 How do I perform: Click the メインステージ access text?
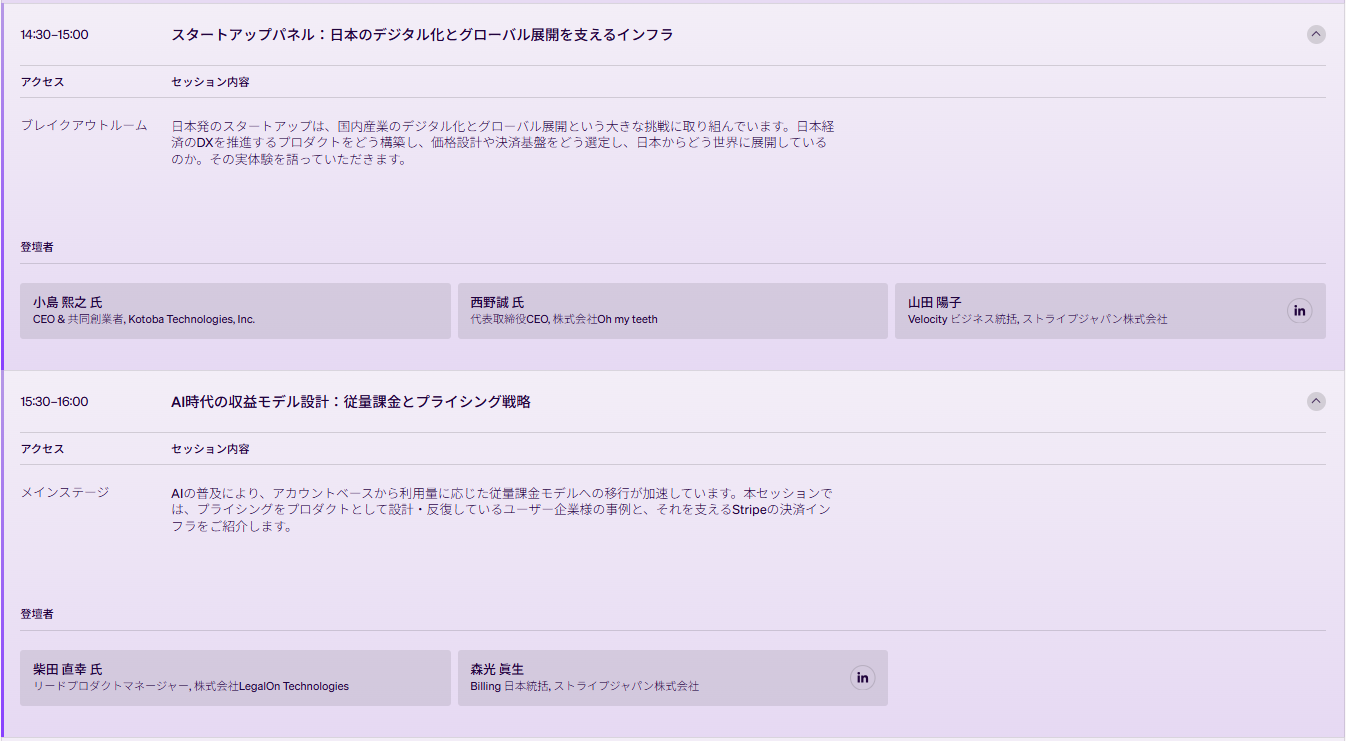[x=65, y=492]
